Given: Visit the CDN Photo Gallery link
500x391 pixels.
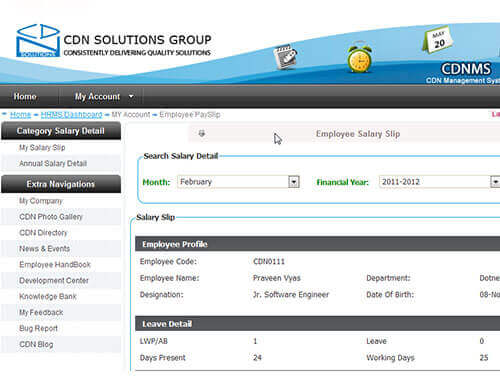Looking at the screenshot, I should (x=51, y=217).
